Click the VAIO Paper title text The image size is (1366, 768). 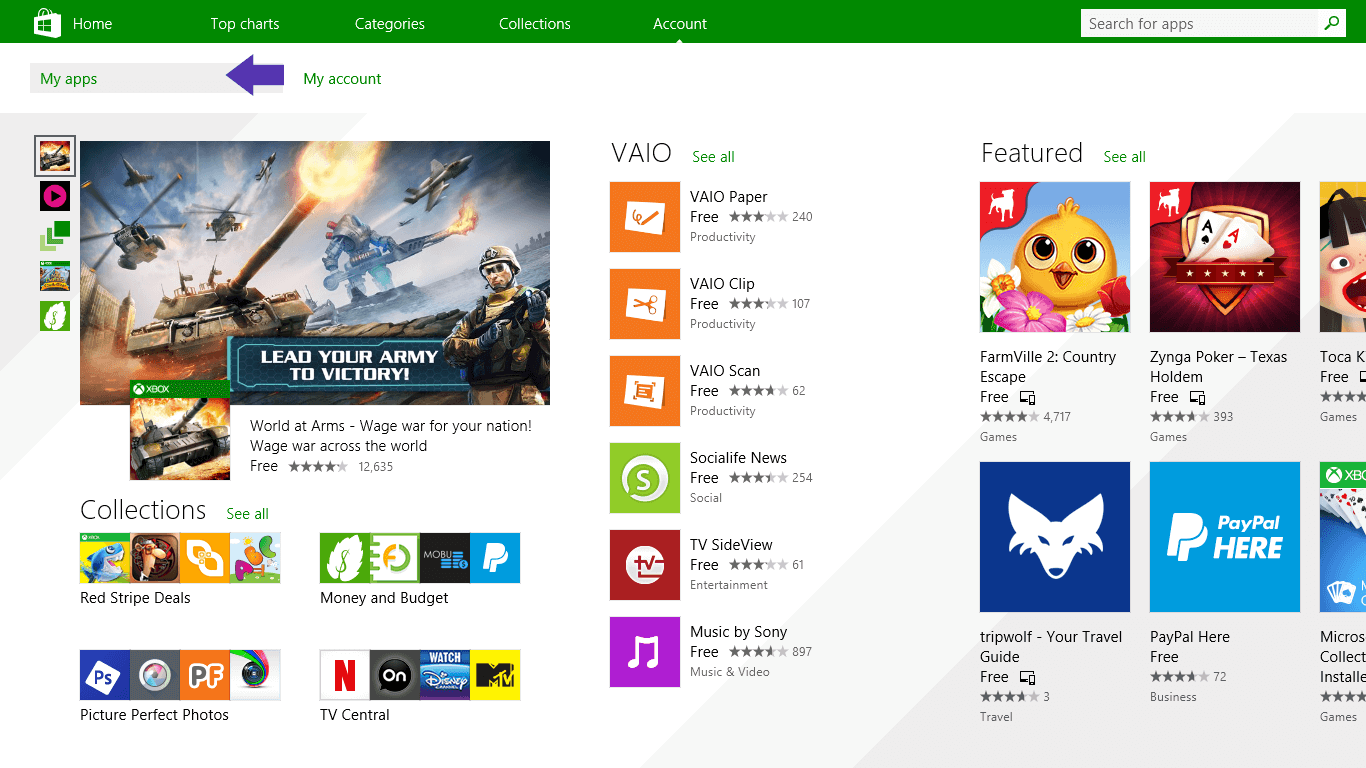(x=729, y=197)
